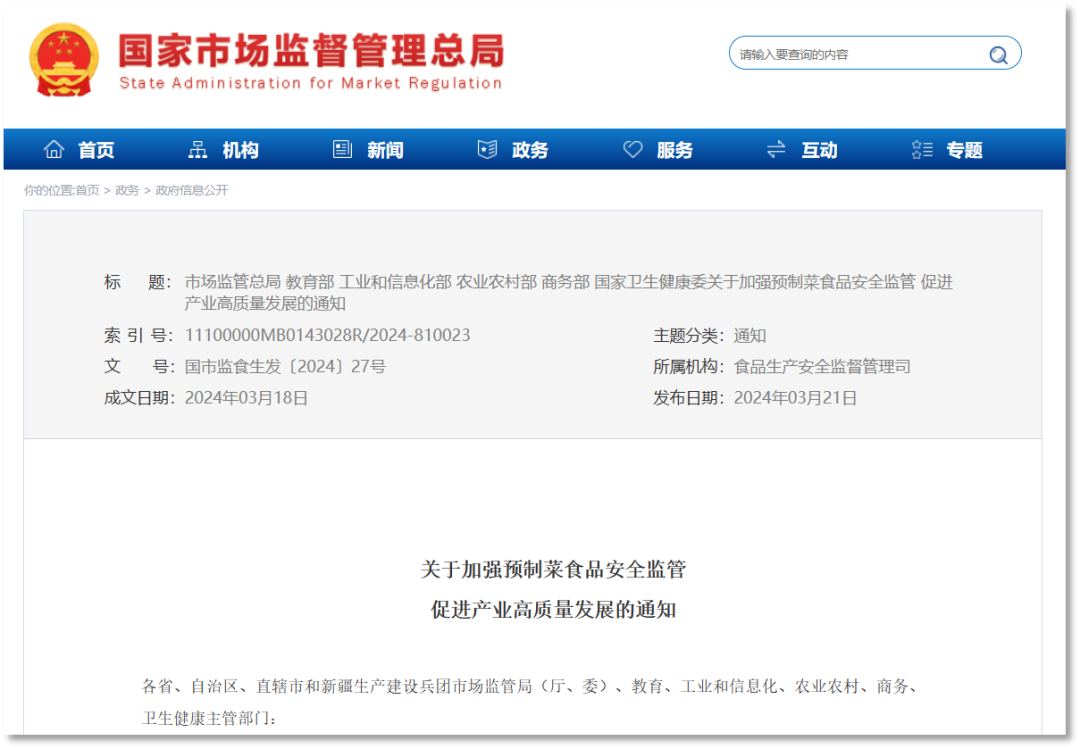
Task: Click the 索引号 label
Action: (138, 336)
